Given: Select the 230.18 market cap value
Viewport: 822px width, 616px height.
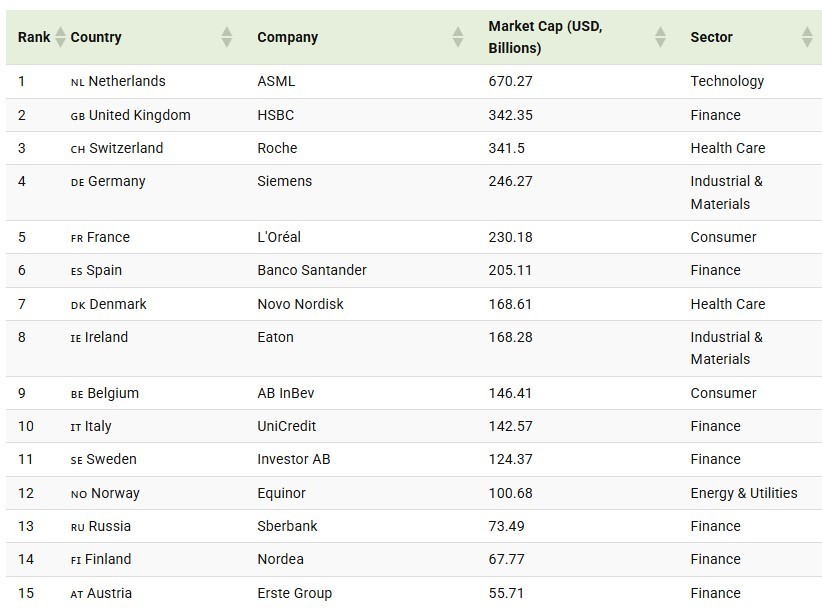Looking at the screenshot, I should point(511,237).
